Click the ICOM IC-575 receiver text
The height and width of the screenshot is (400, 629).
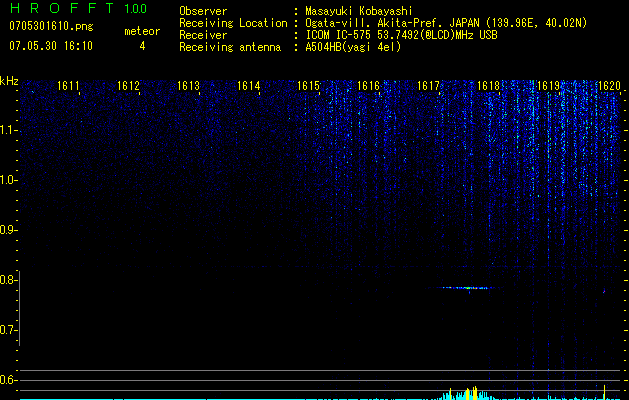point(401,35)
